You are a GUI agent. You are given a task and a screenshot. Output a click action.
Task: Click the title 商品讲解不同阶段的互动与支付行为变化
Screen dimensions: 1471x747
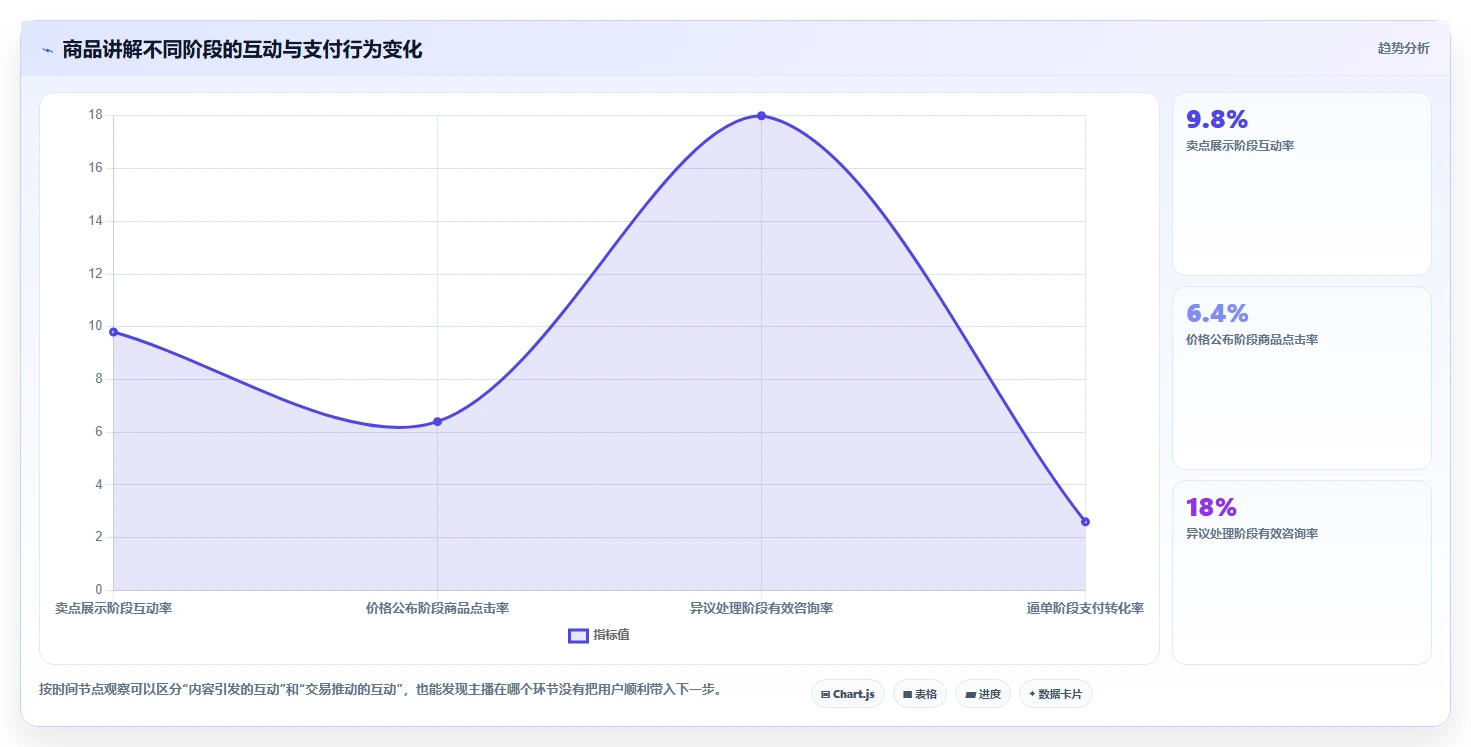coord(242,50)
